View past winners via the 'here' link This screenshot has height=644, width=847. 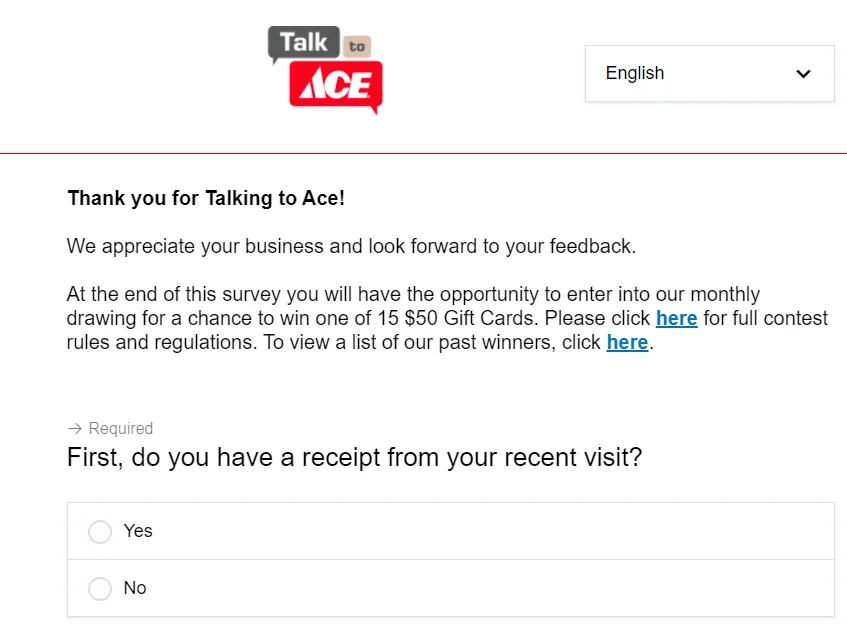click(627, 342)
